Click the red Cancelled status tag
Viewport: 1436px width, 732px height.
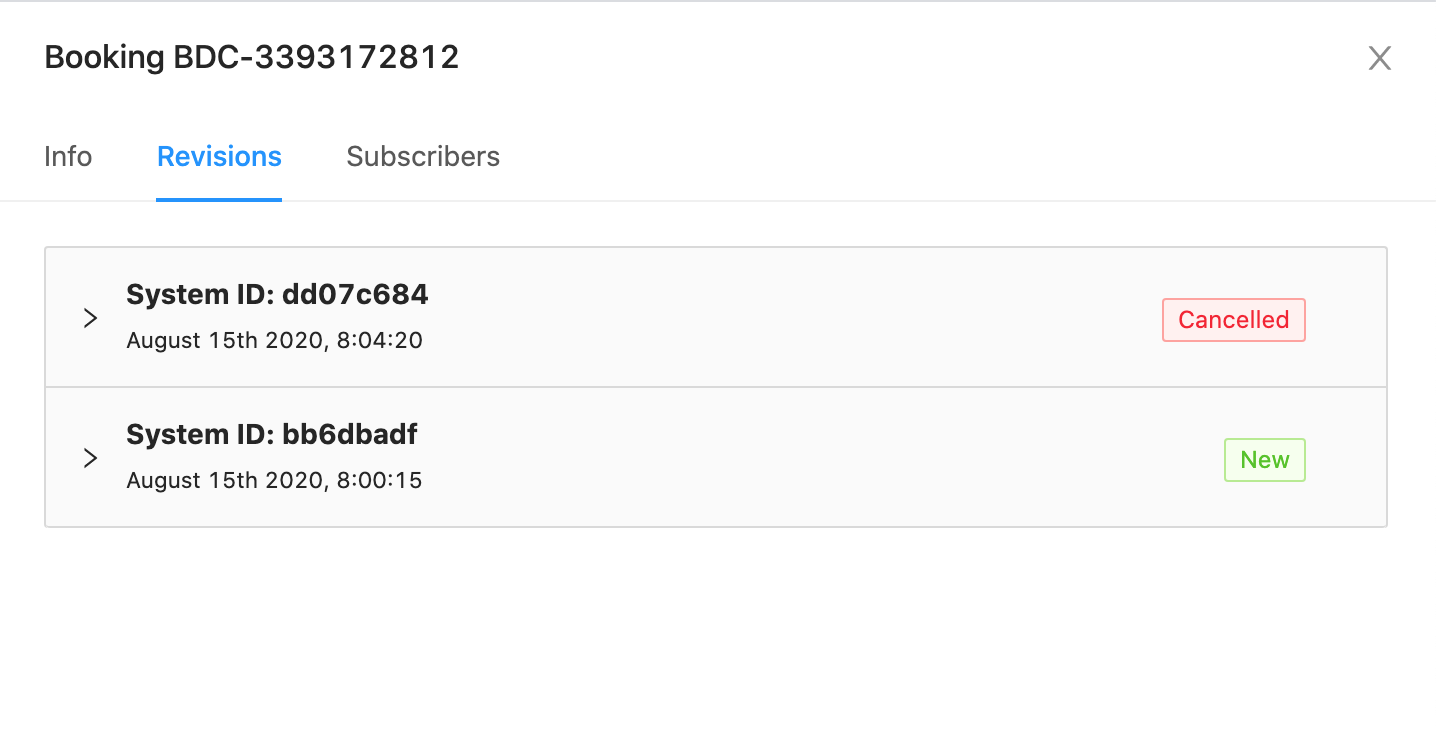1233,320
